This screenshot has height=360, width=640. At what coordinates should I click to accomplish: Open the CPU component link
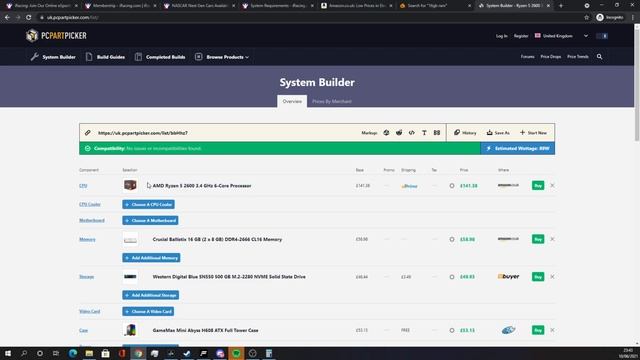pos(83,186)
